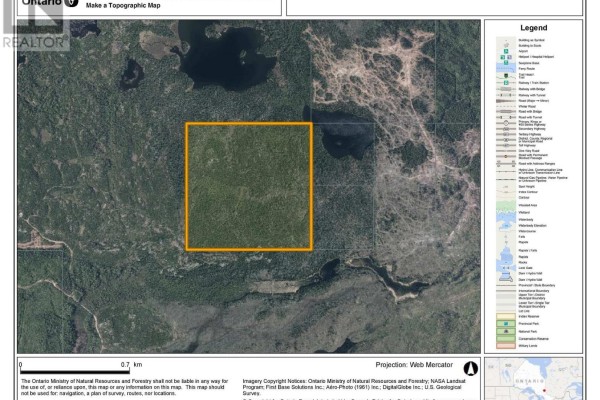This screenshot has width=600, height=400.
Task: Click the Railway / Train Station legend symbol
Action: [x=506, y=83]
